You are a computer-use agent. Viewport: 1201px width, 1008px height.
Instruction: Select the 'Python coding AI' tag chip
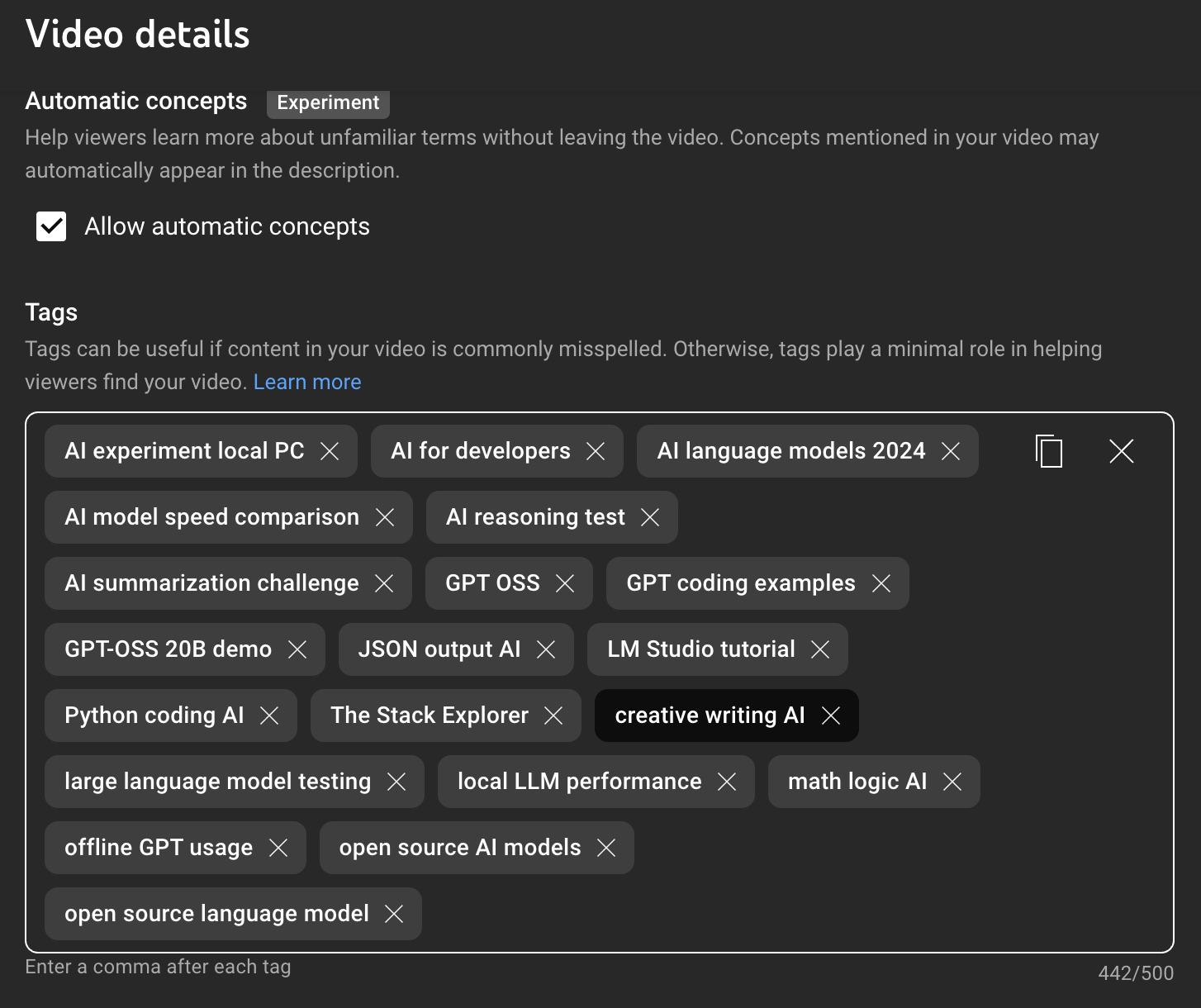(x=154, y=716)
